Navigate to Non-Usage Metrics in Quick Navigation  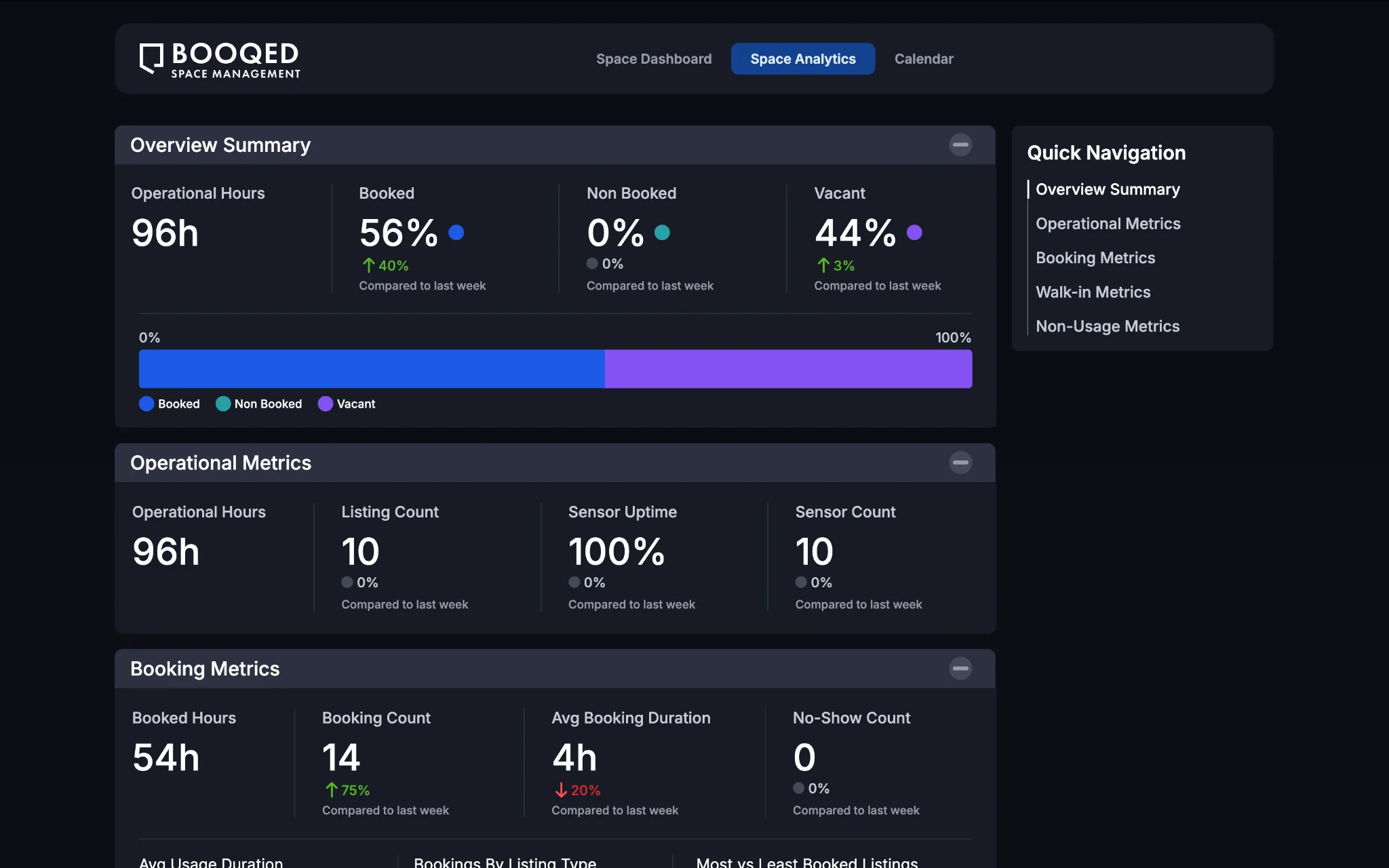pyautogui.click(x=1108, y=326)
